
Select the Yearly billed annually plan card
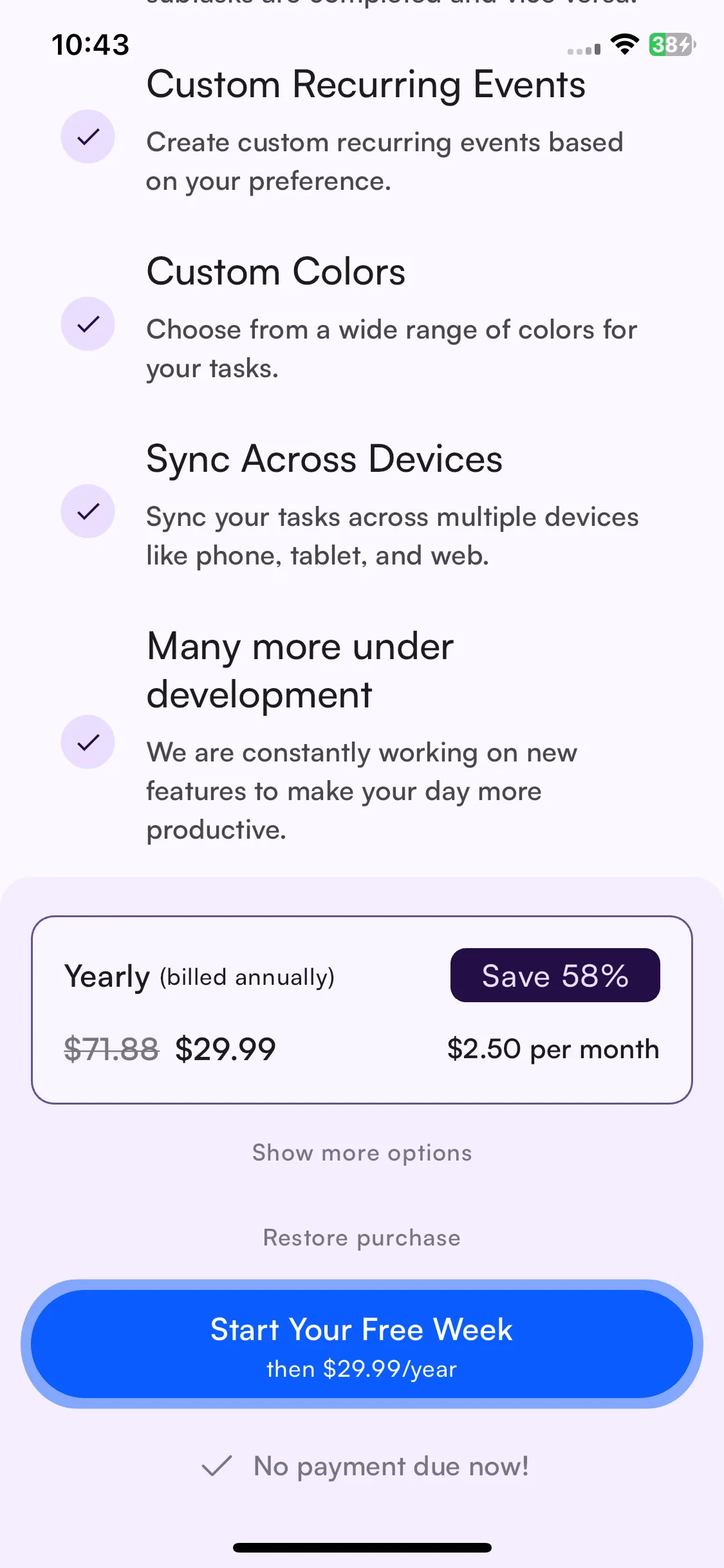[362, 1010]
